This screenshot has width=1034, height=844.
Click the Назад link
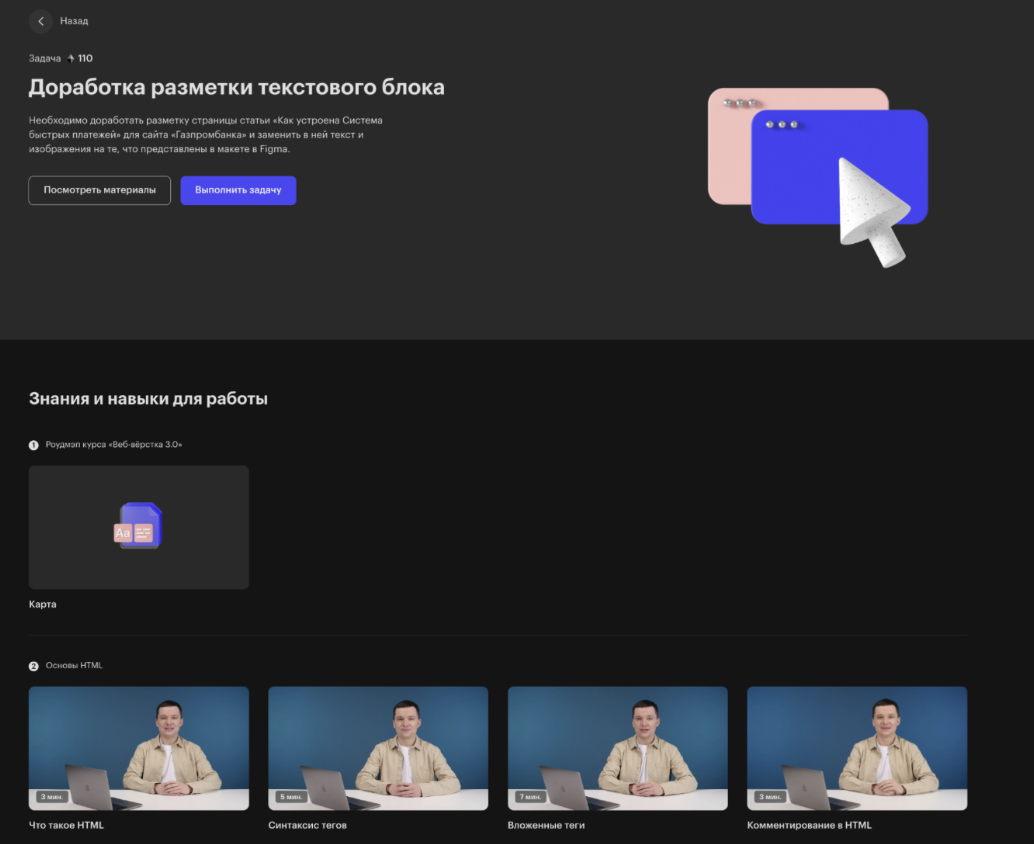pos(75,21)
